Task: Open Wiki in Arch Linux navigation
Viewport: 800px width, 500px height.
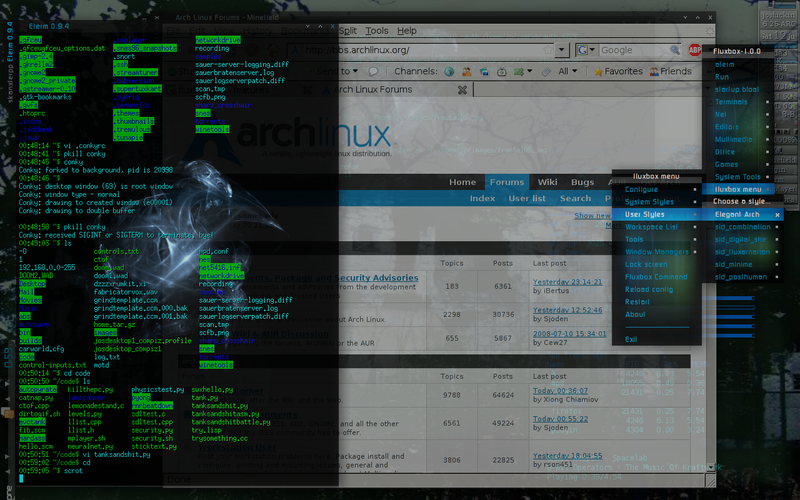Action: click(547, 182)
